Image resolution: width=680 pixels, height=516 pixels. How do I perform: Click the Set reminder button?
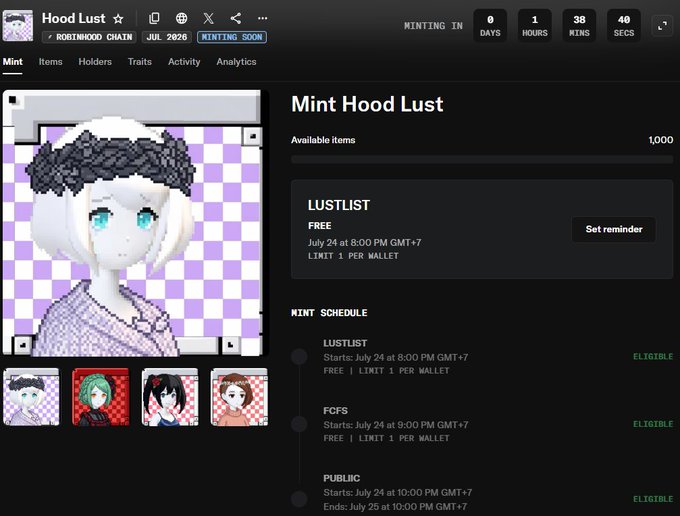[614, 229]
